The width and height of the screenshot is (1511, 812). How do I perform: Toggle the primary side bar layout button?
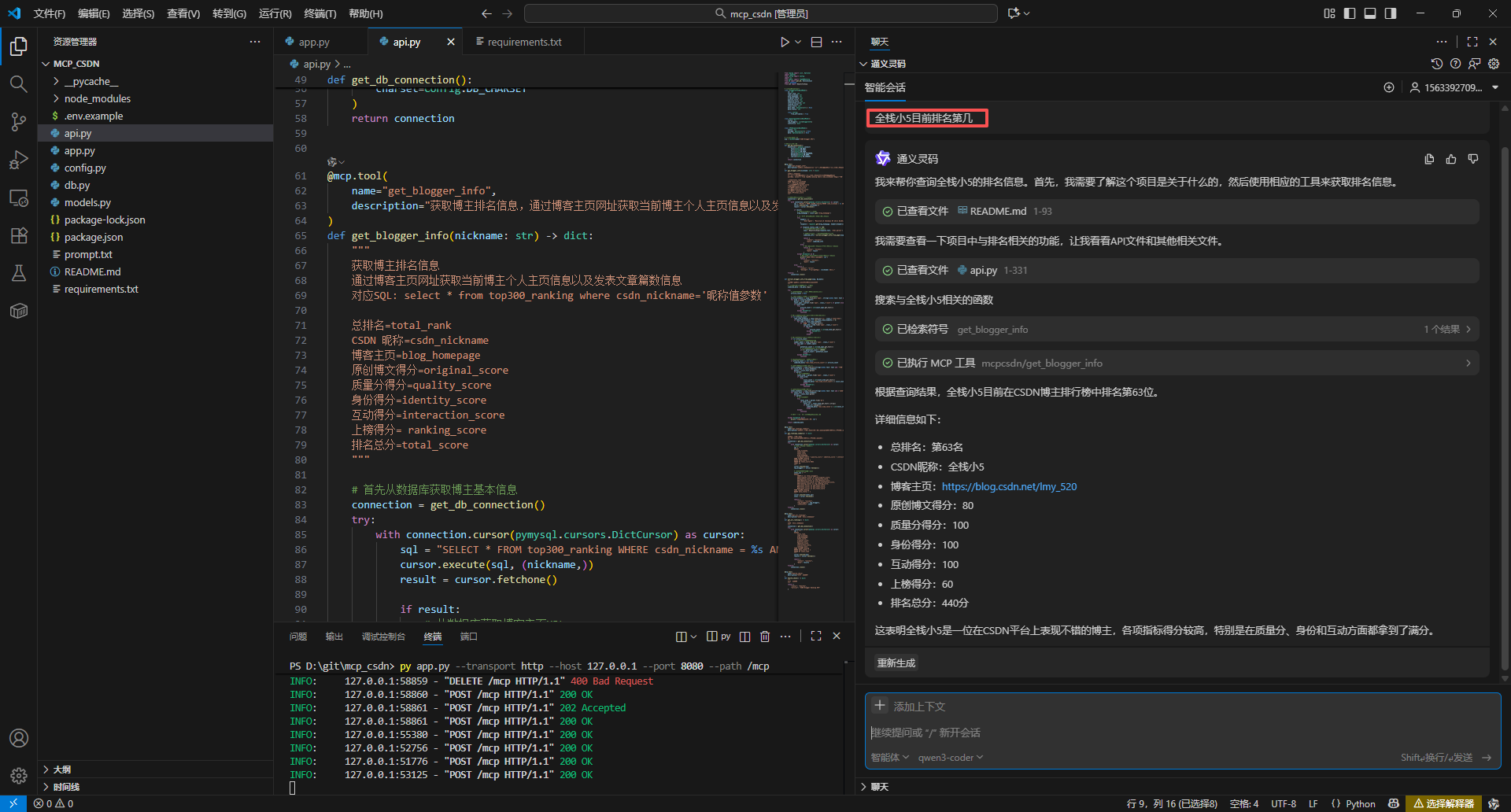point(1350,13)
